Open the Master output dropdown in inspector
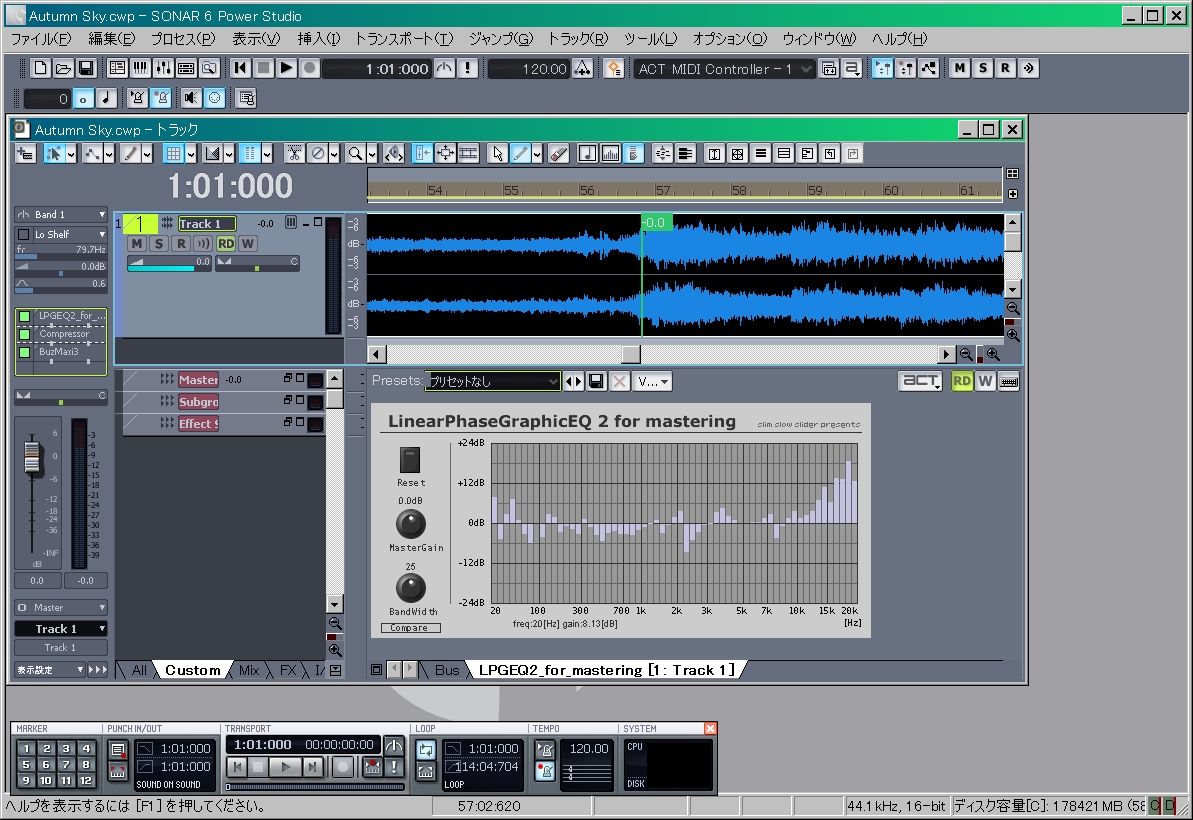1193x820 pixels. pyautogui.click(x=61, y=608)
